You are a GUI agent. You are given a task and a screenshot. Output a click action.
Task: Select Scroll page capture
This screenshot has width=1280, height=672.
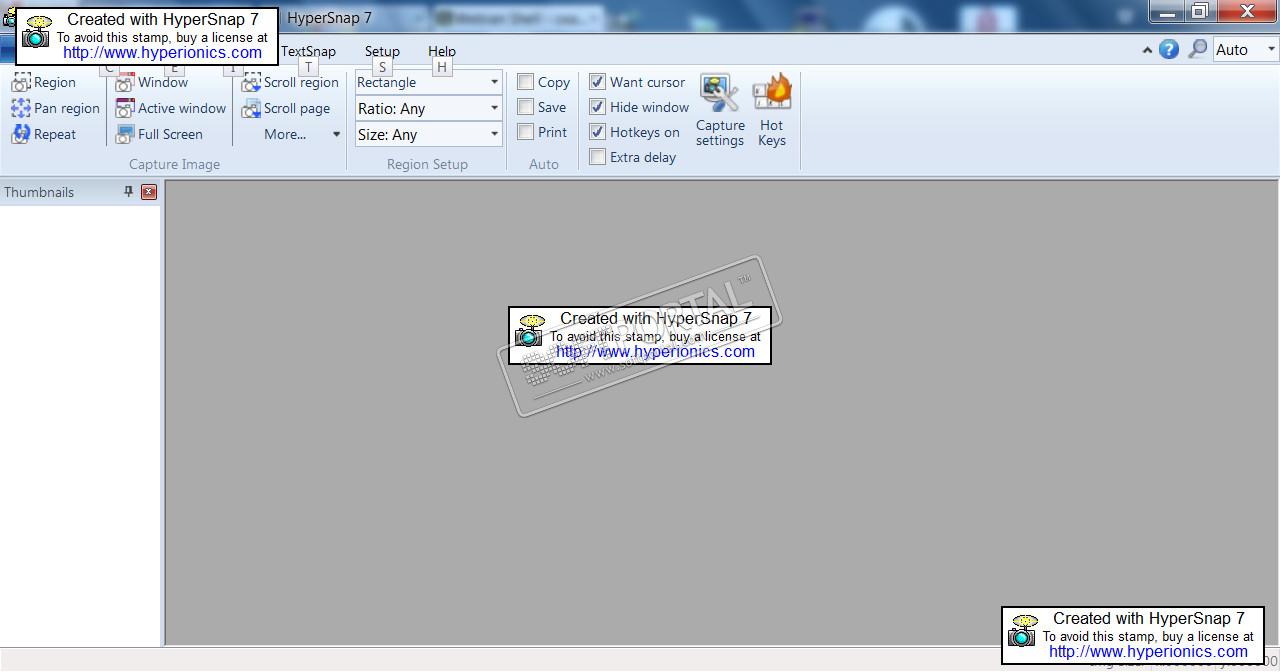(x=286, y=108)
